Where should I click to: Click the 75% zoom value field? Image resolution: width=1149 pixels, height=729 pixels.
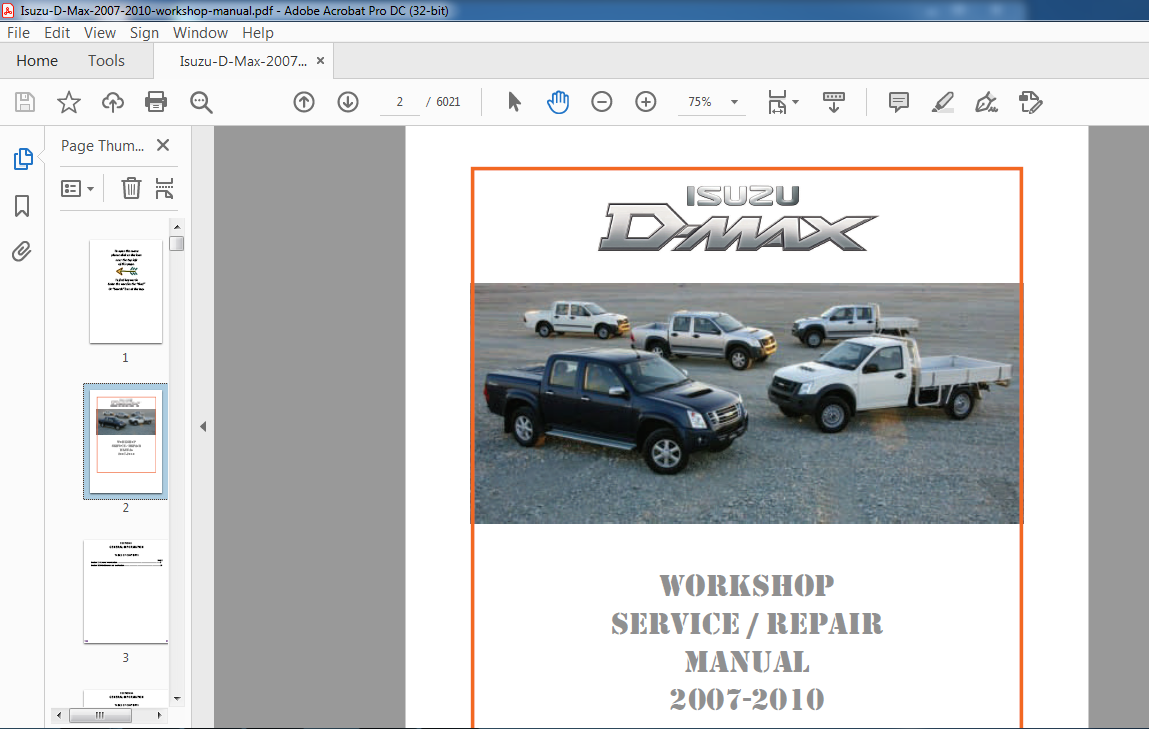pos(701,102)
